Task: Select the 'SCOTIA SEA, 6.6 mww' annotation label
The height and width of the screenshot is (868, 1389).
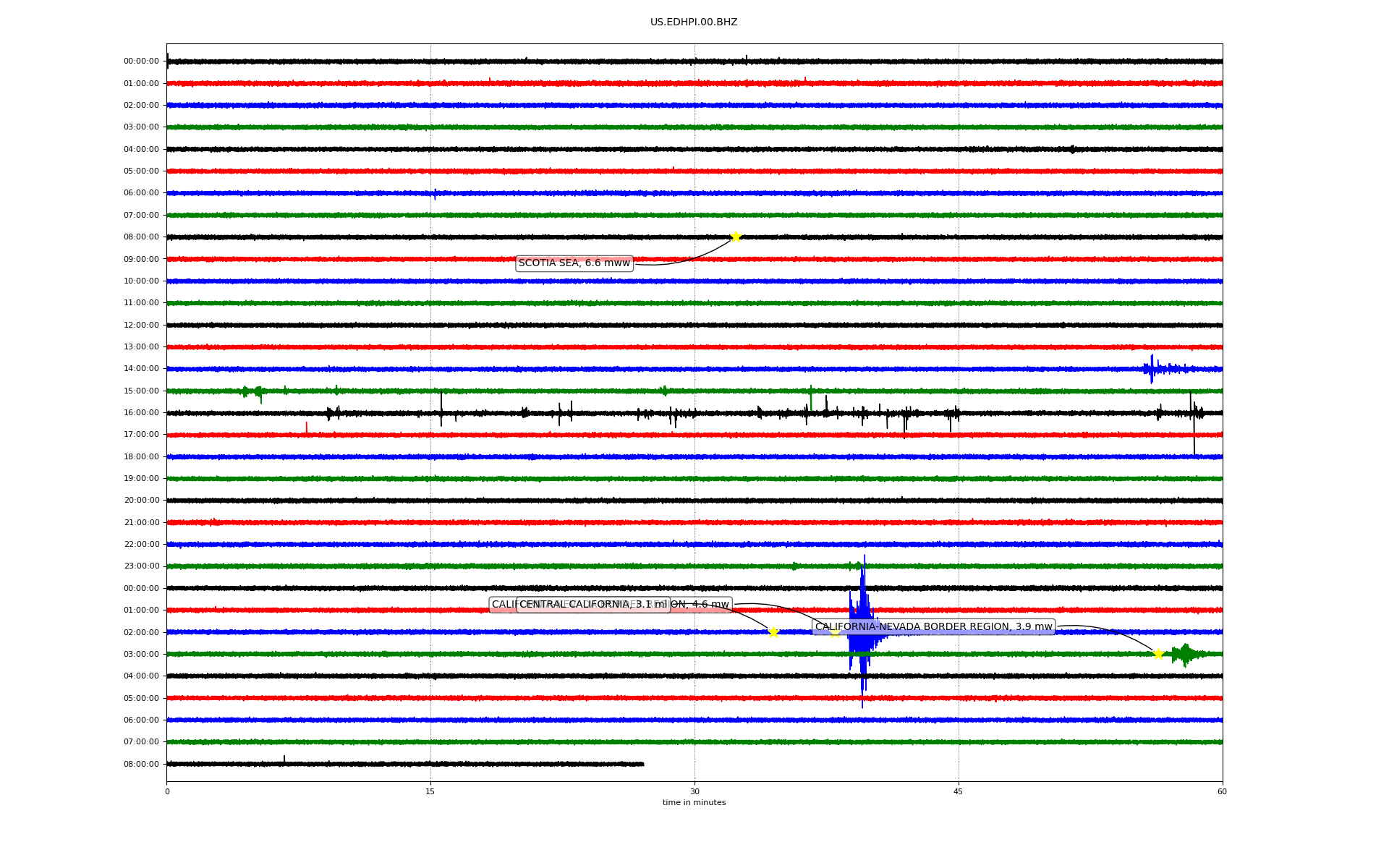Action: coord(574,263)
